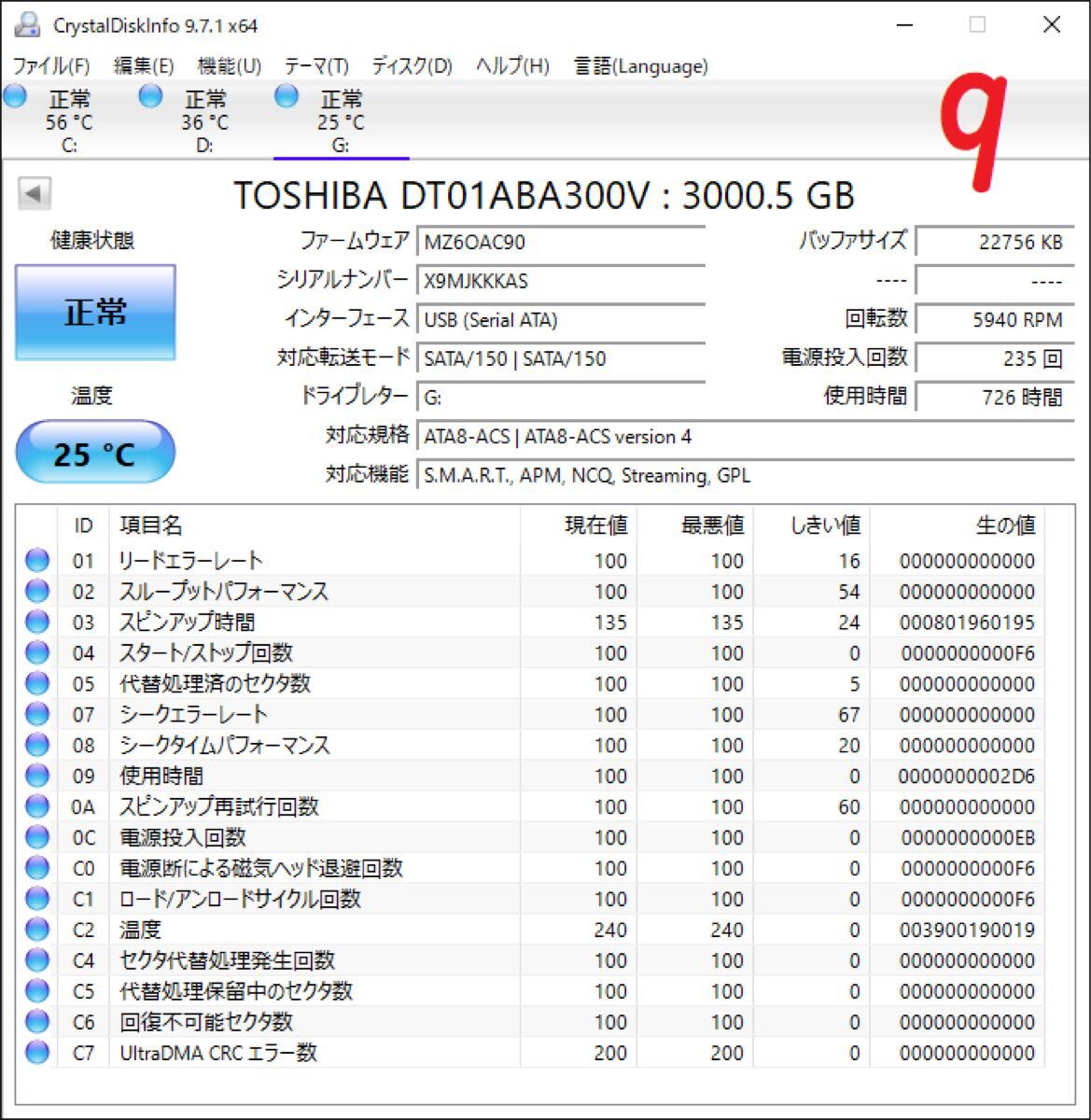Click the blue status orb of G: drive
The height and width of the screenshot is (1120, 1091).
[287, 96]
